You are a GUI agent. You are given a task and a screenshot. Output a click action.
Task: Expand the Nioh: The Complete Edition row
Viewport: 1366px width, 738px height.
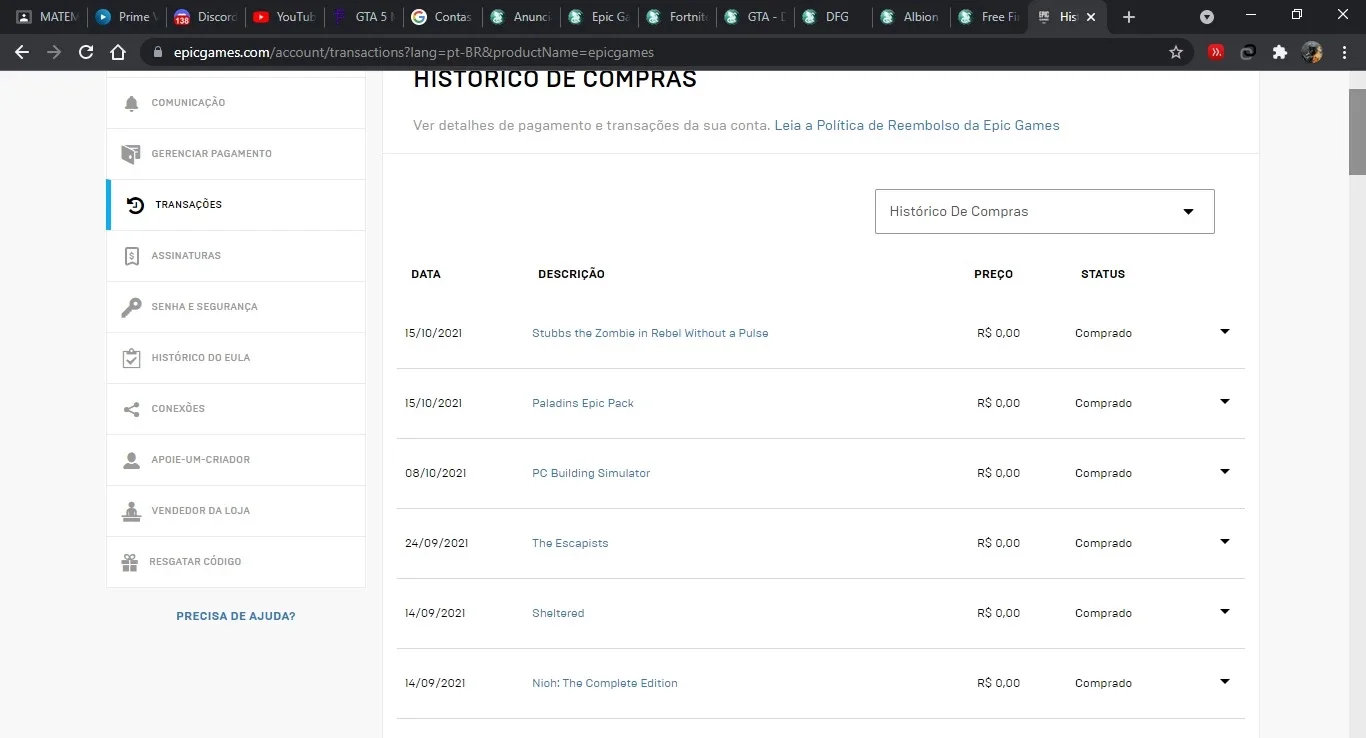tap(1224, 682)
